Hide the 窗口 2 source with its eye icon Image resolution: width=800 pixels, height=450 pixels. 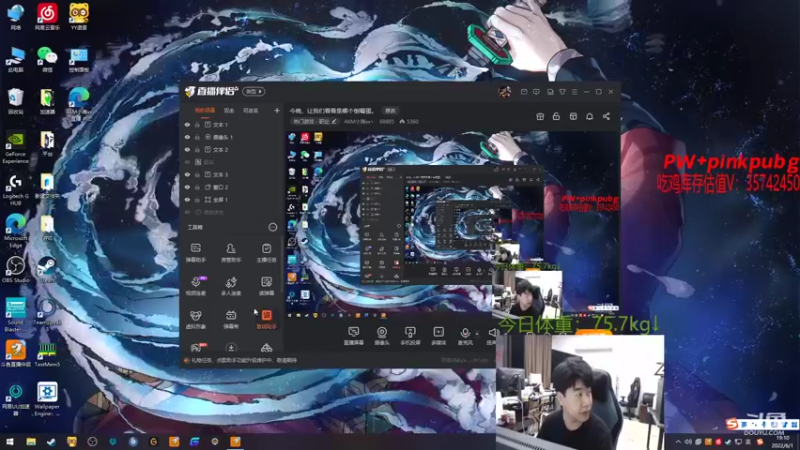click(187, 187)
